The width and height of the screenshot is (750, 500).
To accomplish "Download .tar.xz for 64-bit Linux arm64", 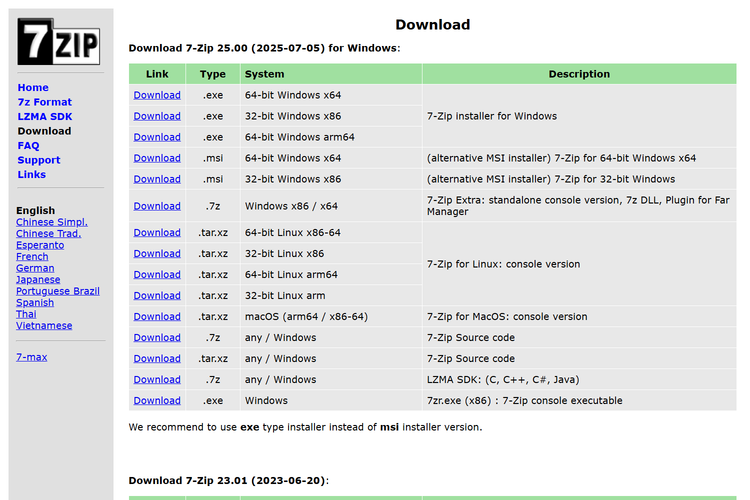I will [157, 275].
